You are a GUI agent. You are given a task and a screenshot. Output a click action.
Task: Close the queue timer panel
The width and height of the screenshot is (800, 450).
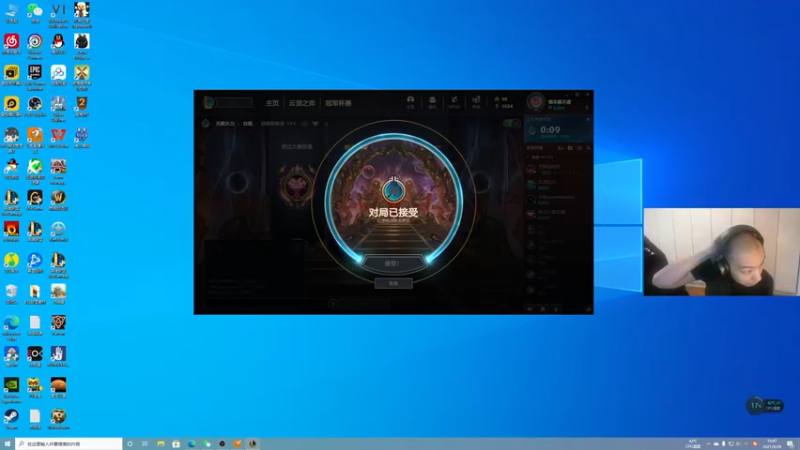(x=588, y=119)
